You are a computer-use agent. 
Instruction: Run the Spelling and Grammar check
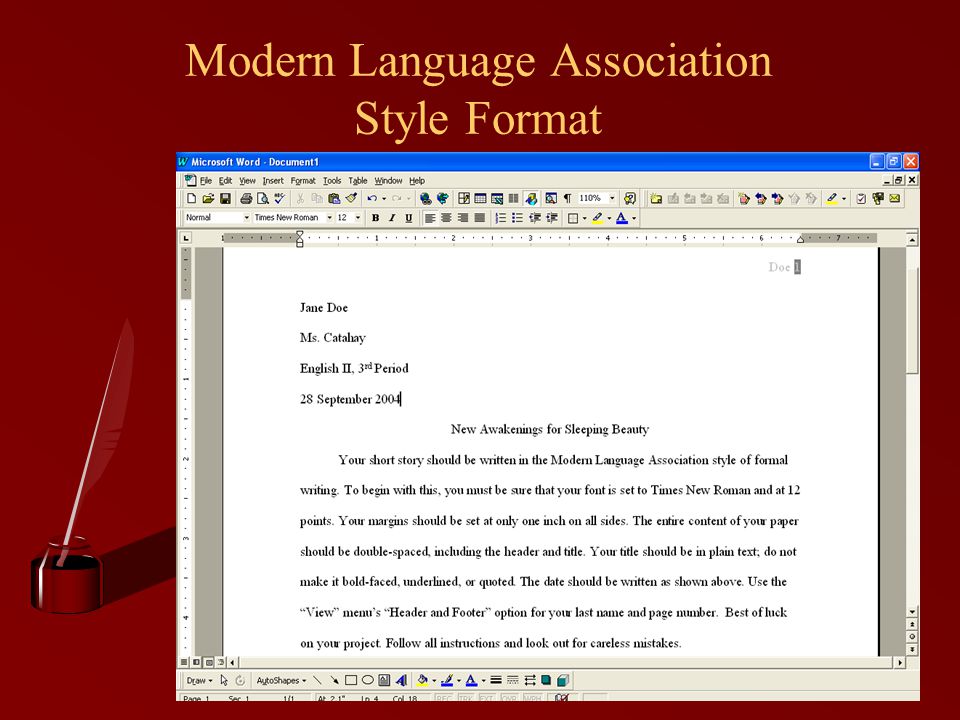coord(280,198)
